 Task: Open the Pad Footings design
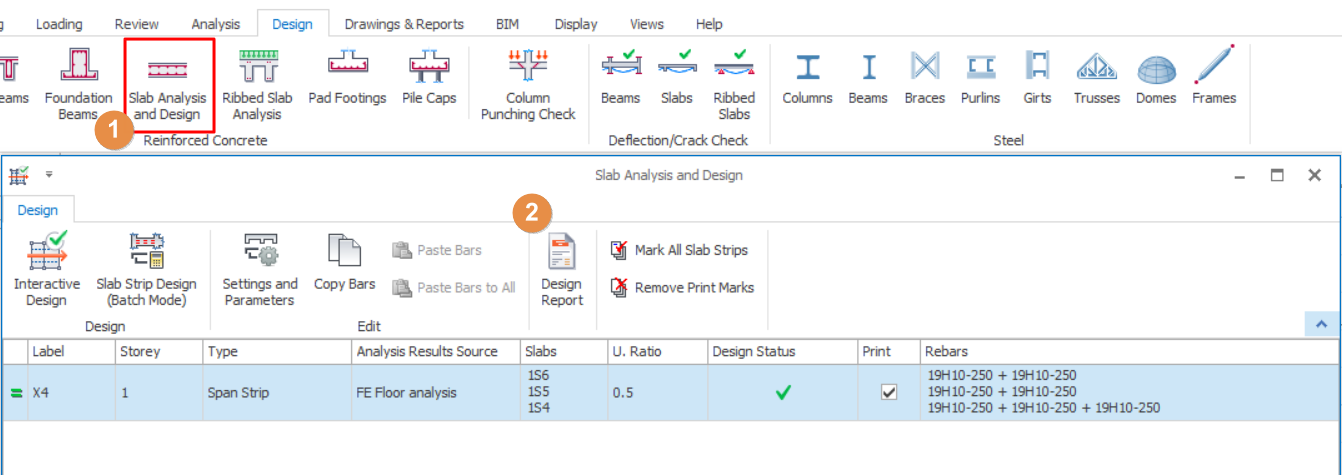click(347, 79)
